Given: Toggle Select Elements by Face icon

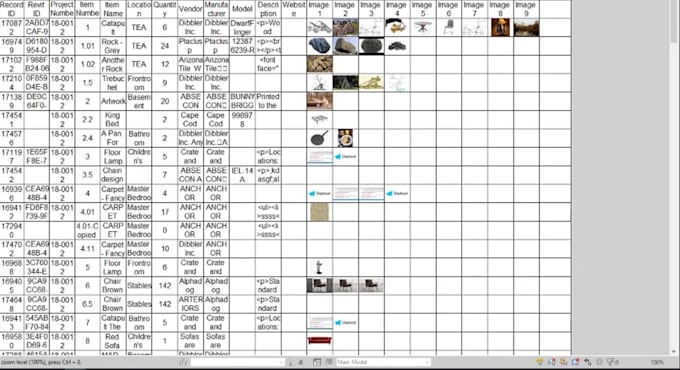Looking at the screenshot, I should (x=575, y=362).
